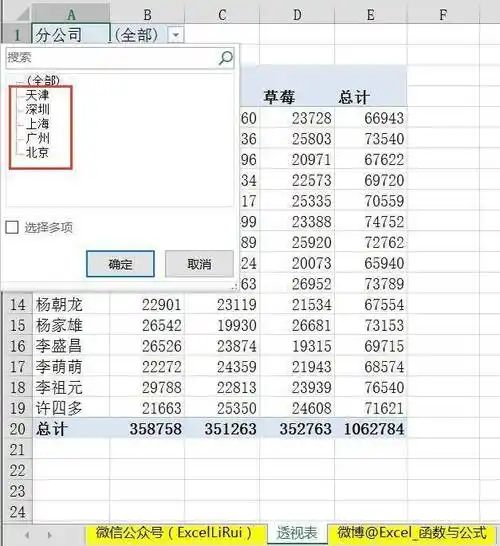Click grand total cell 1062784
The image size is (500, 546).
coord(371,429)
